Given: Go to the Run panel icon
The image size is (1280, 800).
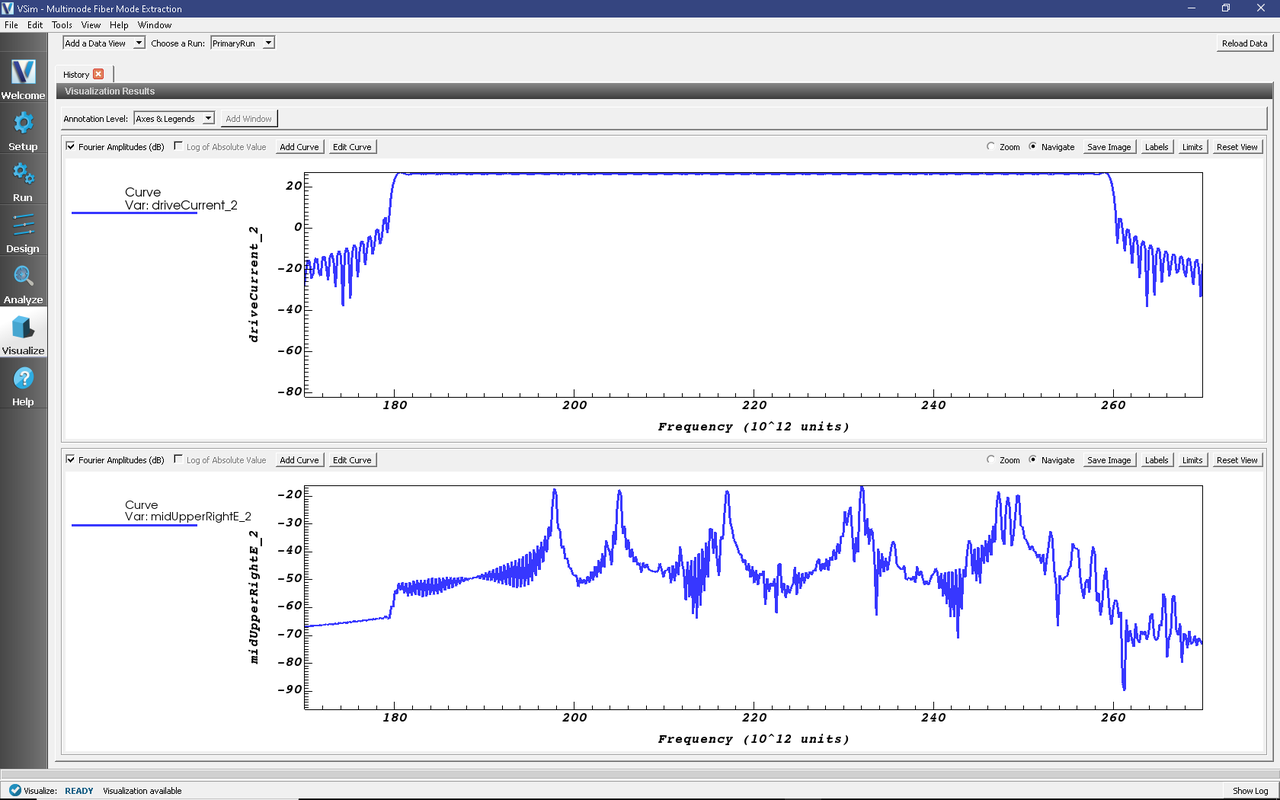Looking at the screenshot, I should click(x=23, y=182).
